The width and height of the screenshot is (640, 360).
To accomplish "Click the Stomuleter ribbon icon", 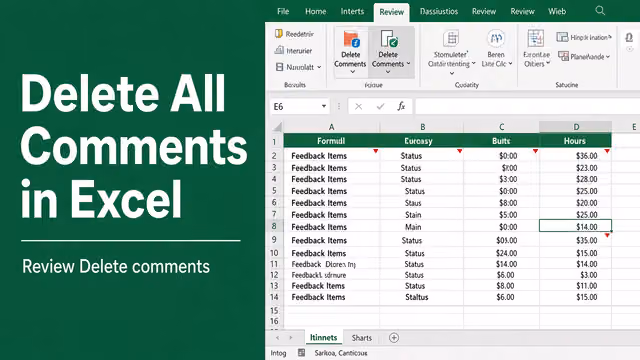I will click(451, 39).
